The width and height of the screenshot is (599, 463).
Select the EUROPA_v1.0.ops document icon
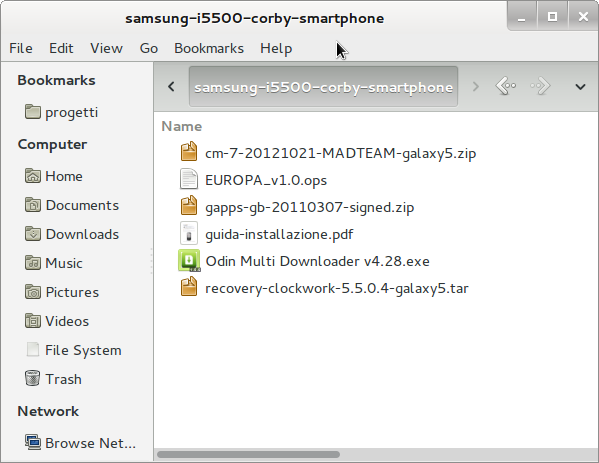click(189, 179)
